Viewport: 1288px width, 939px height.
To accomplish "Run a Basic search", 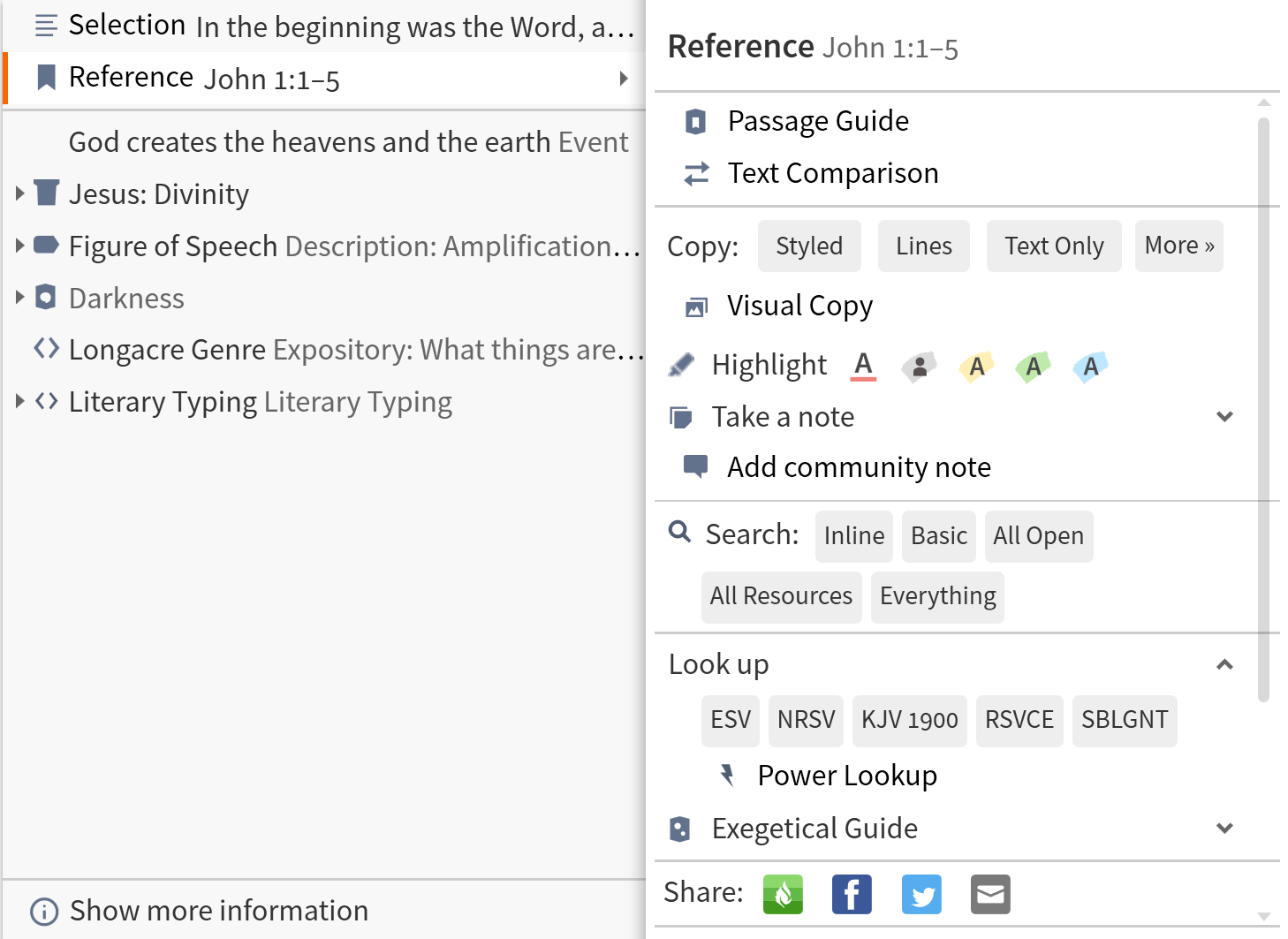I will 939,536.
